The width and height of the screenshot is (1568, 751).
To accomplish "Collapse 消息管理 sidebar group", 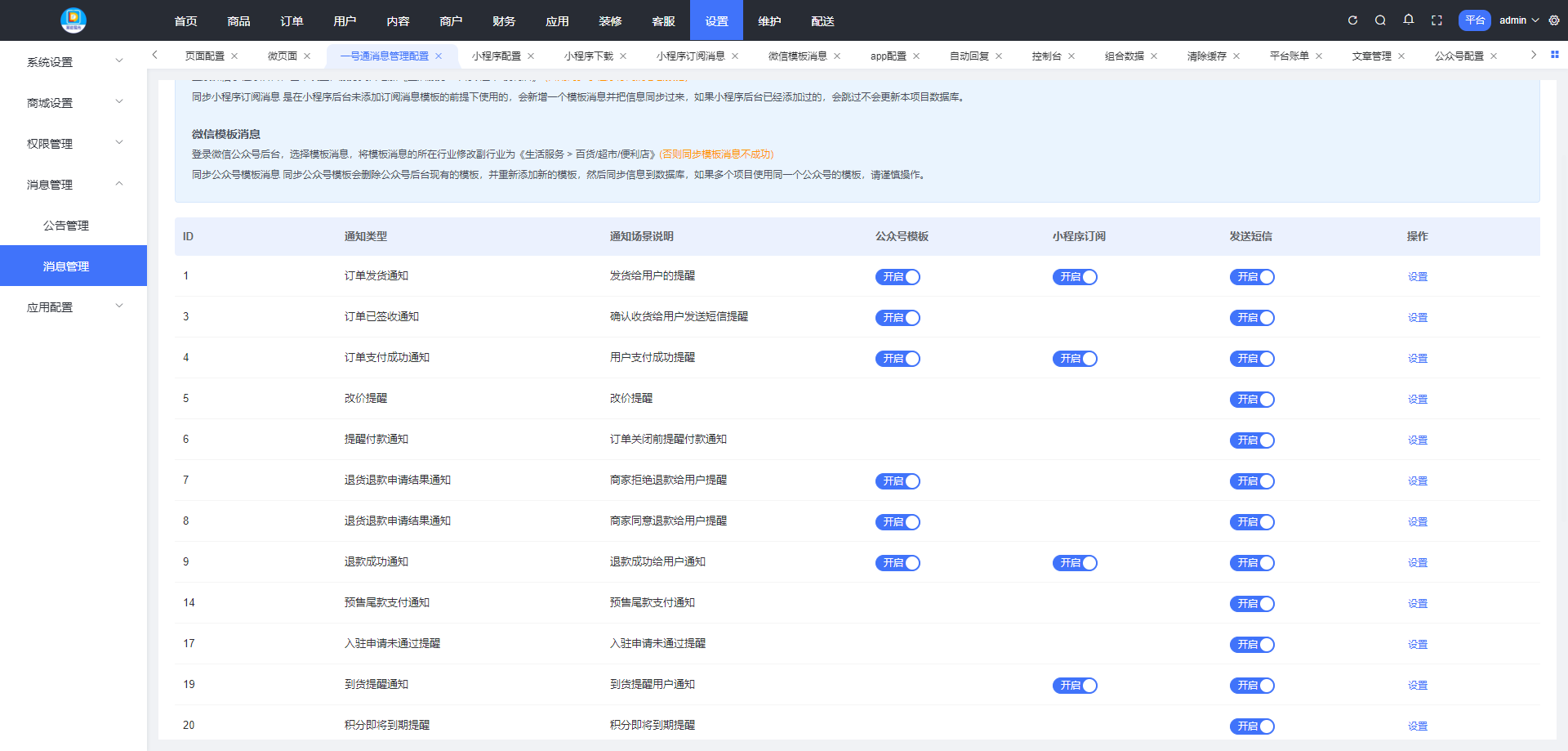I will 73,184.
